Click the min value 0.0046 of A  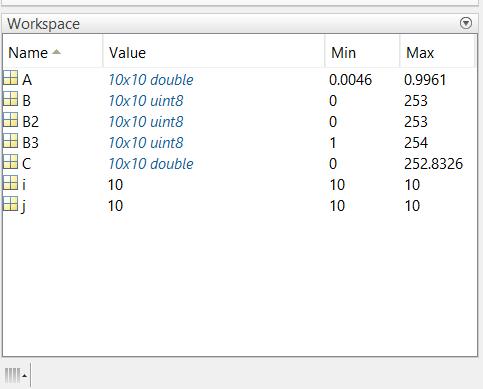click(350, 80)
